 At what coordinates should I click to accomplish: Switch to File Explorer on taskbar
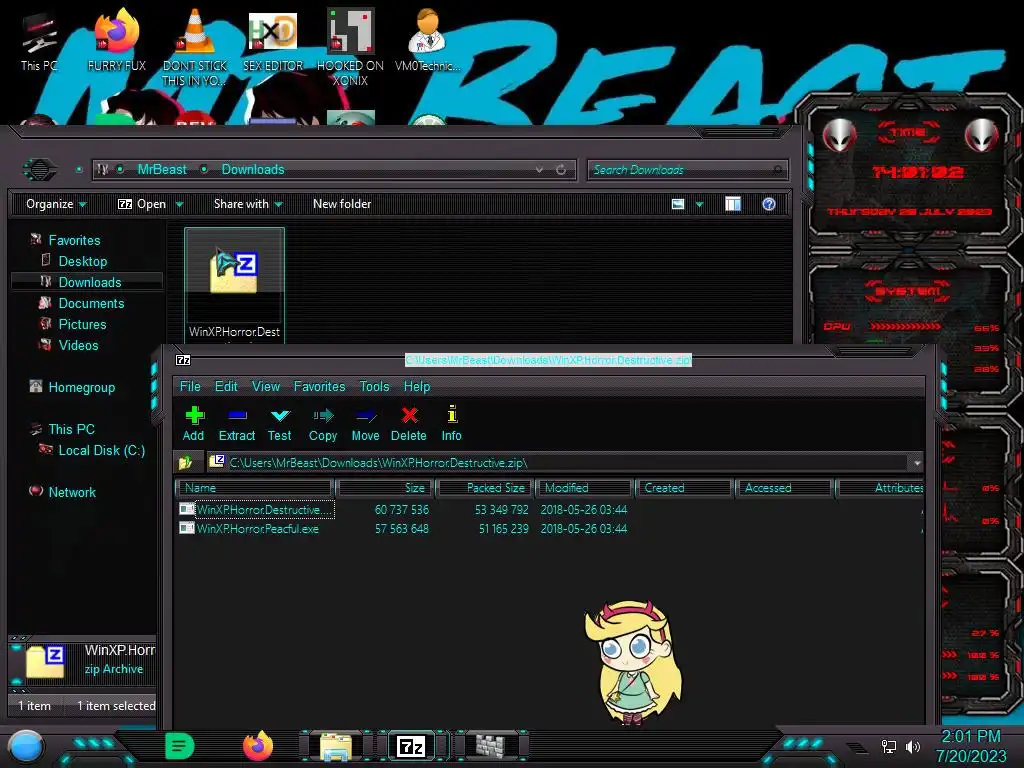click(x=336, y=746)
